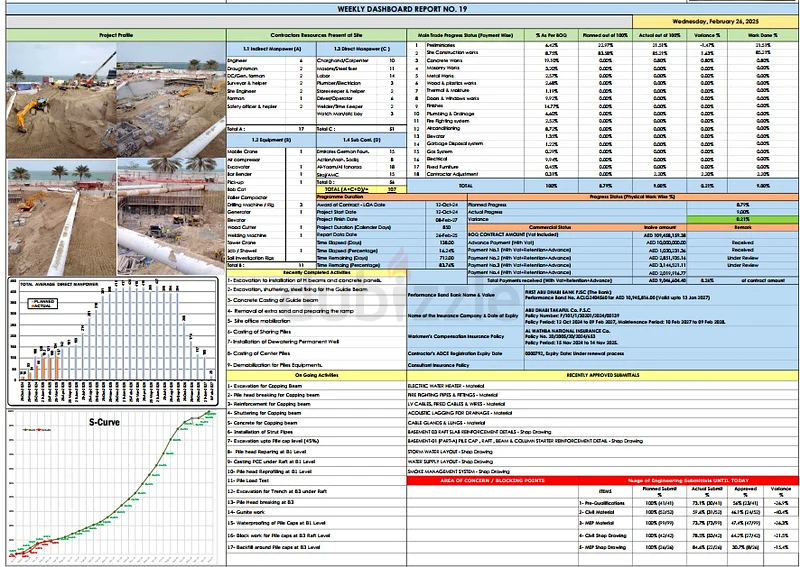
Task: Open the photo of white pipe across sand
Action: pyautogui.click(x=62, y=218)
